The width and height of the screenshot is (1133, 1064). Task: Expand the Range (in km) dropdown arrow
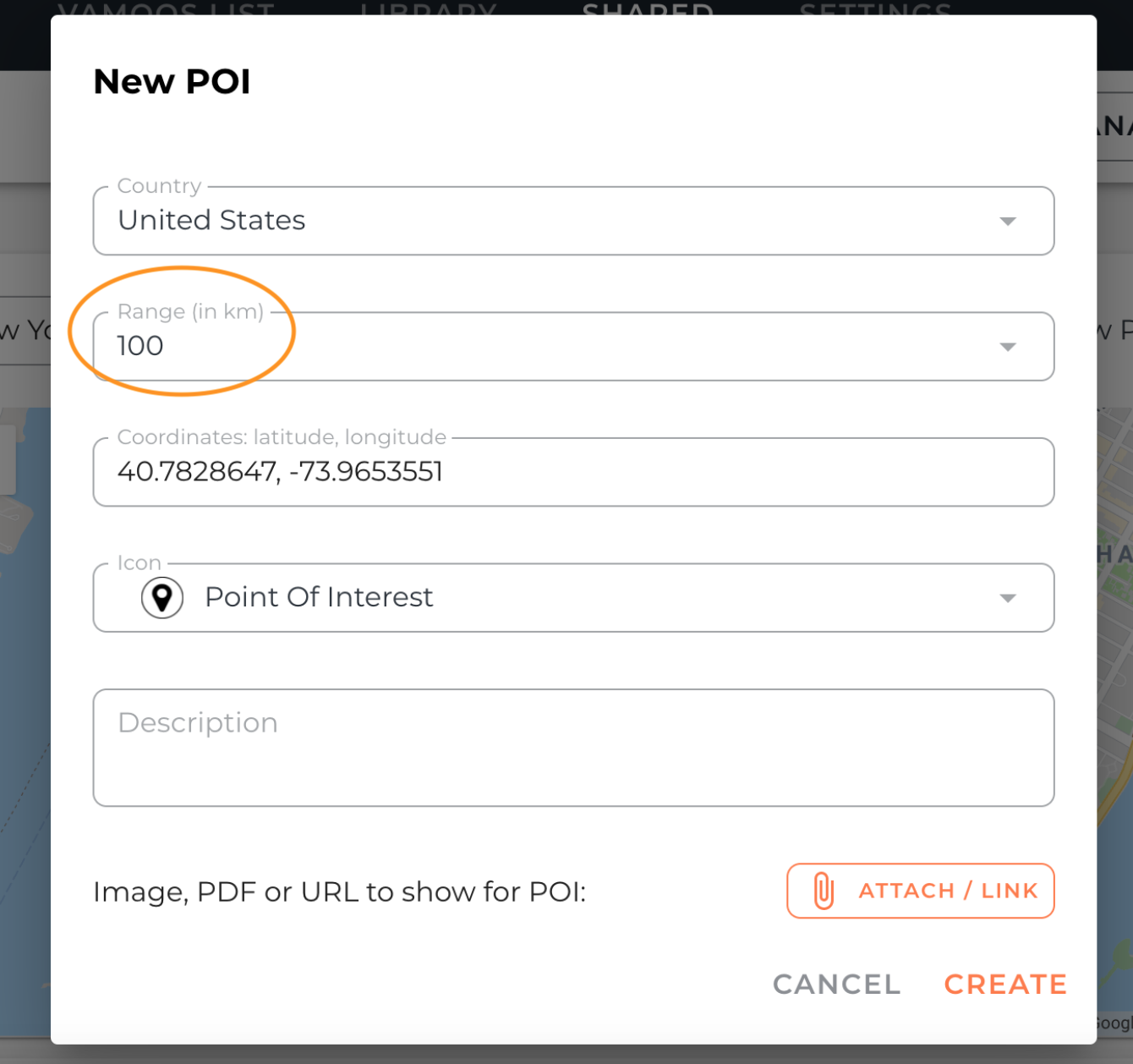coord(1007,347)
